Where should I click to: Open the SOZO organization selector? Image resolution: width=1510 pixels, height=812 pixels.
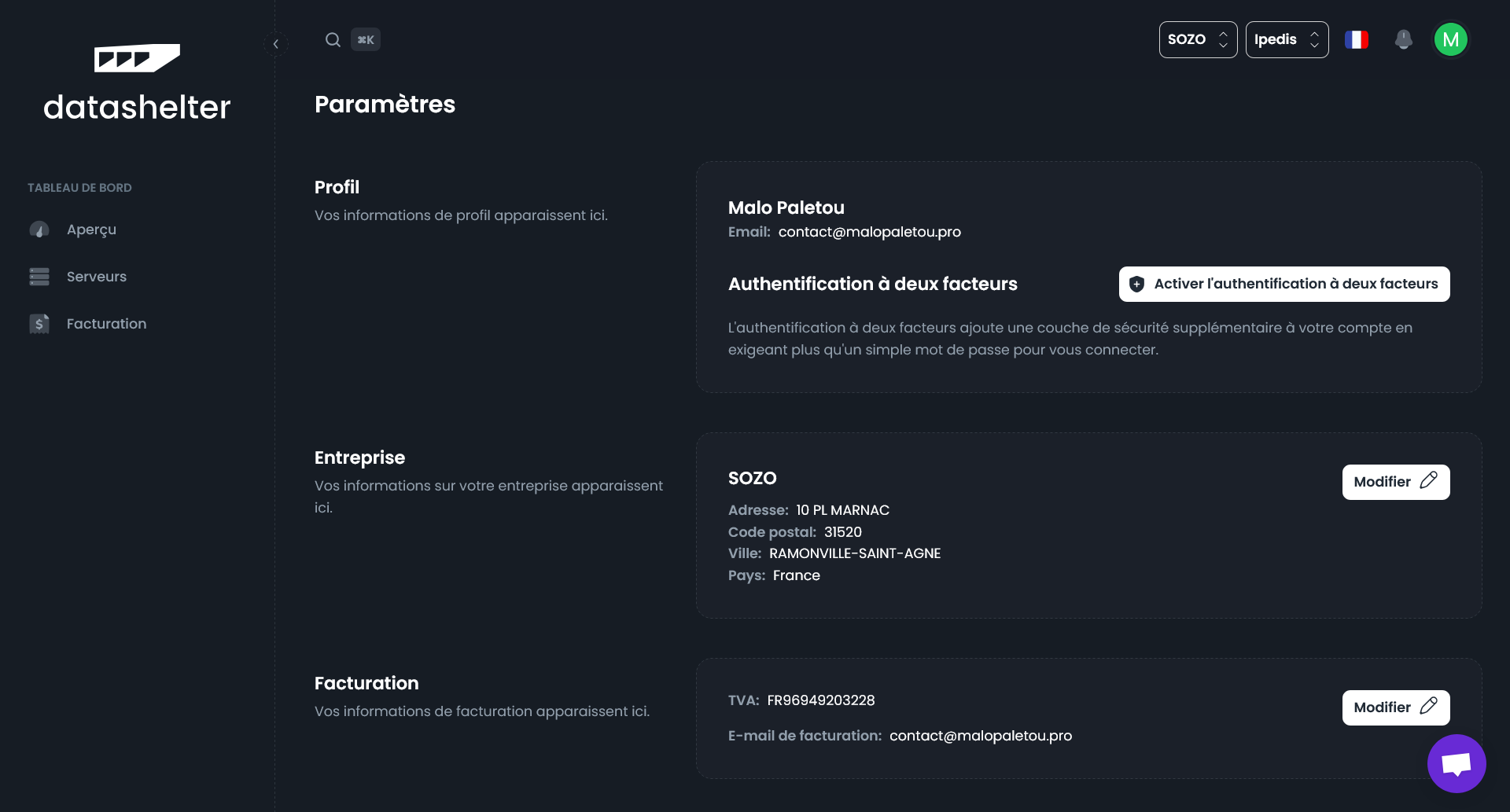pyautogui.click(x=1198, y=39)
